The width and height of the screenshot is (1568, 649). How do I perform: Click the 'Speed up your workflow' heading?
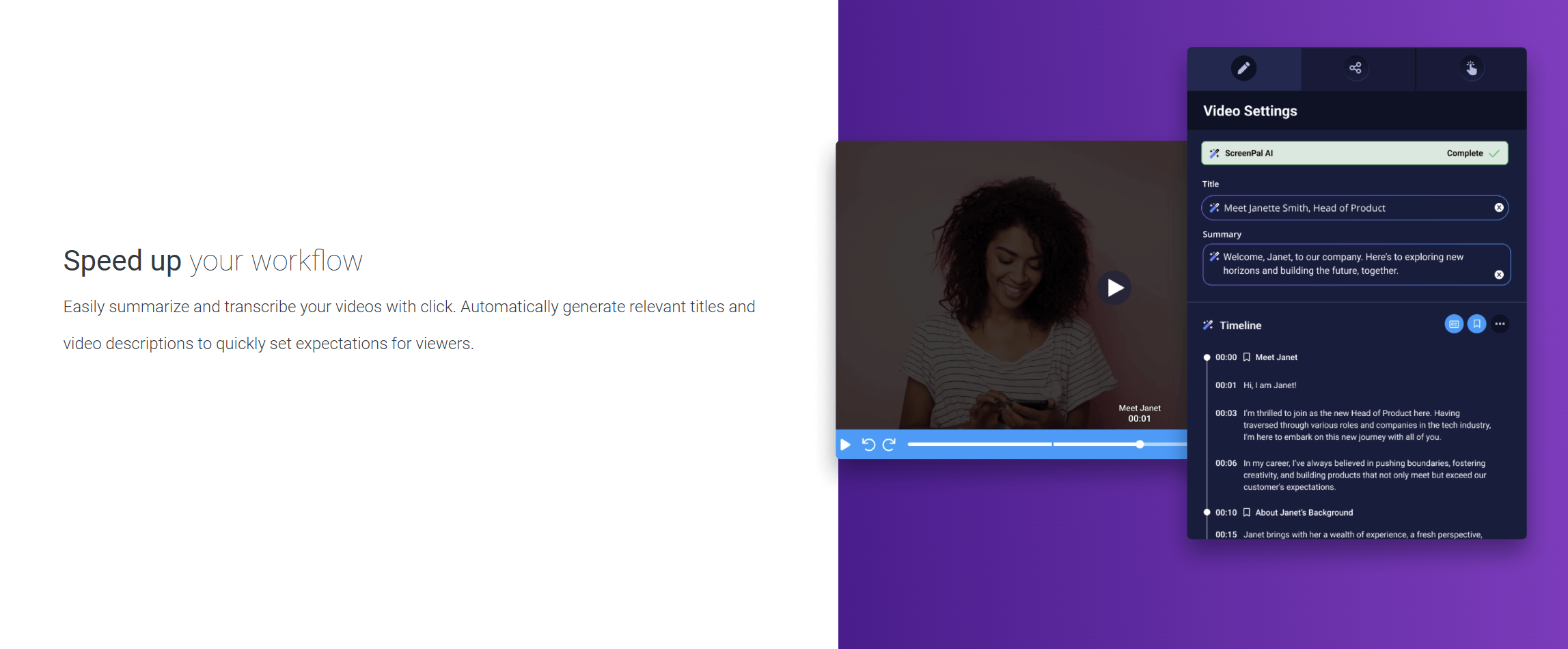point(212,261)
